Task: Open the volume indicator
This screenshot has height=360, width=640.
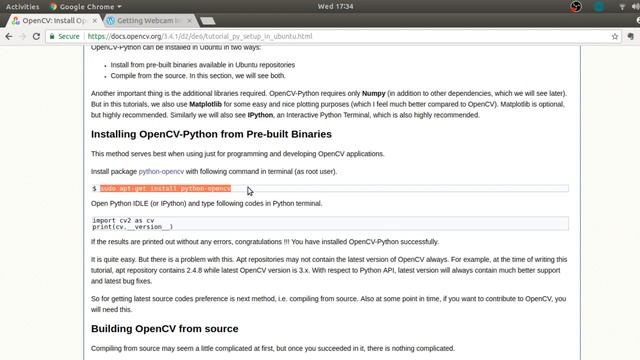Action: point(636,7)
